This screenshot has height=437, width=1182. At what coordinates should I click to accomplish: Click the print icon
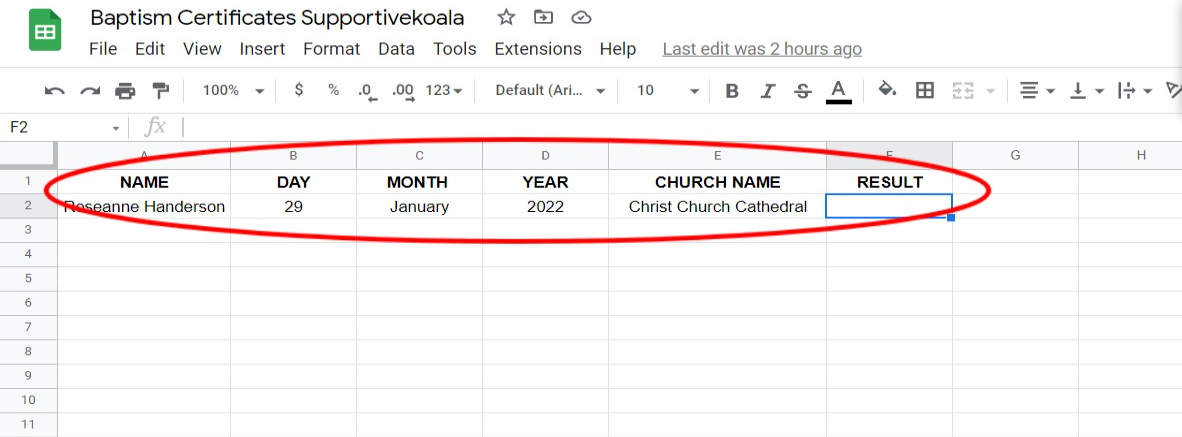coord(125,91)
